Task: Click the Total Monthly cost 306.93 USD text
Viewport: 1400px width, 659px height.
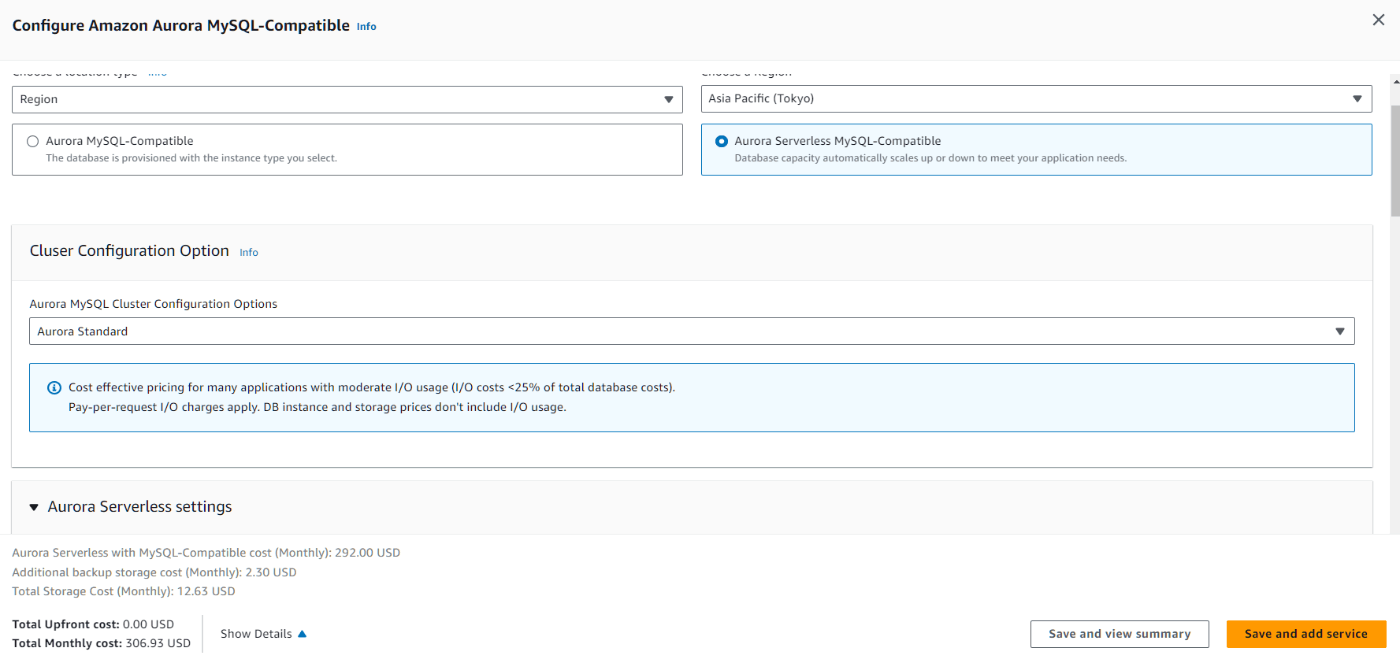Action: 101,643
